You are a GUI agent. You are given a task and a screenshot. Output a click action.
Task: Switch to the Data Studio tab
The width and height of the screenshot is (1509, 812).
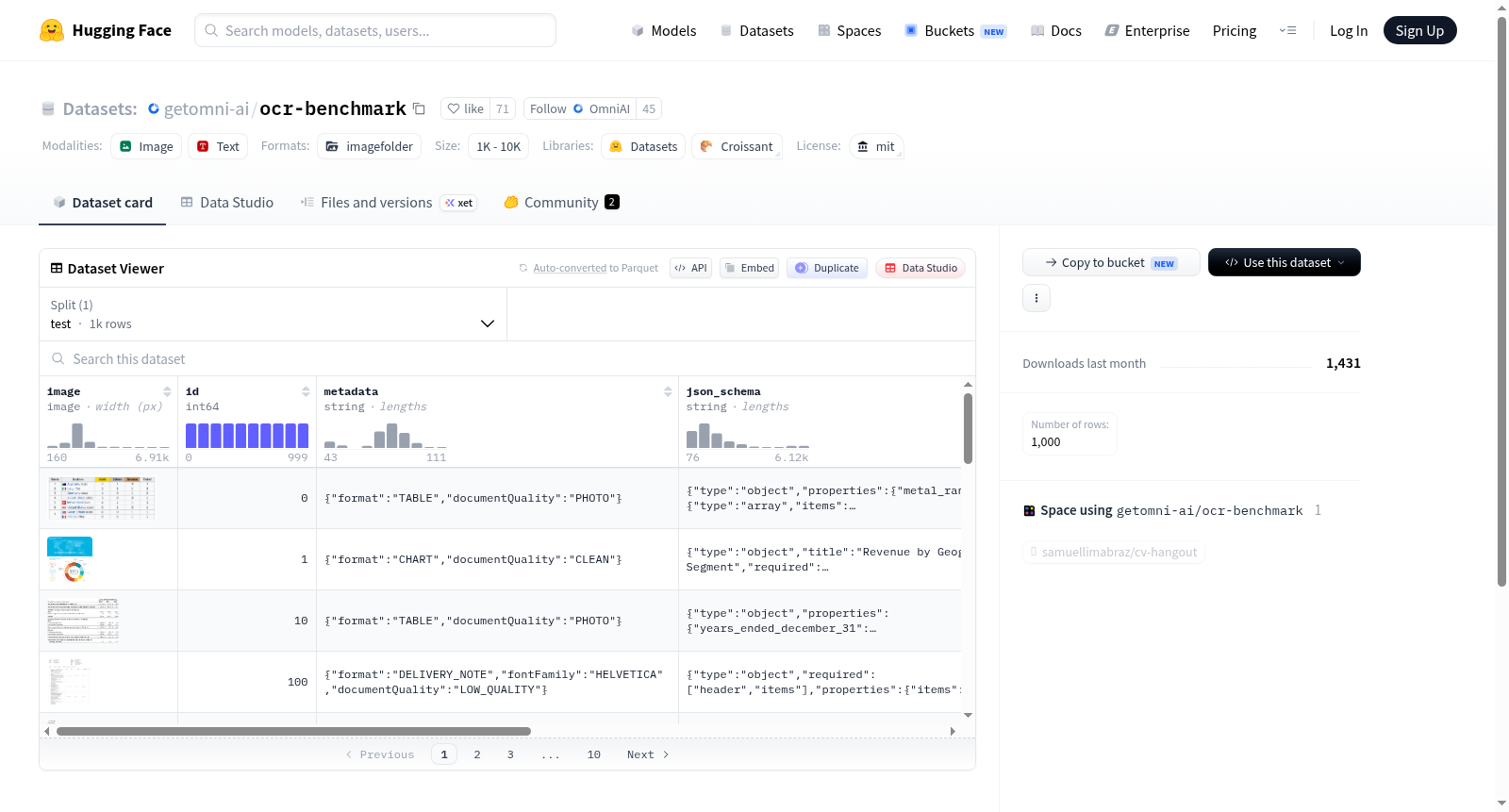point(227,203)
